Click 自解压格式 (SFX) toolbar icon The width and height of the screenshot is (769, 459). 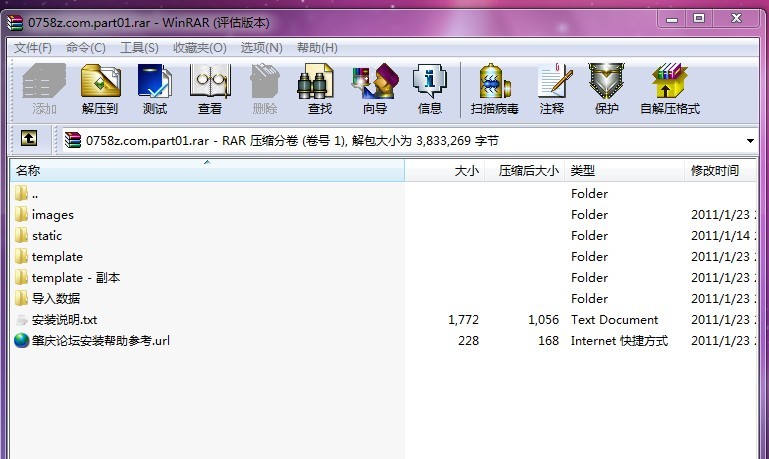670,89
